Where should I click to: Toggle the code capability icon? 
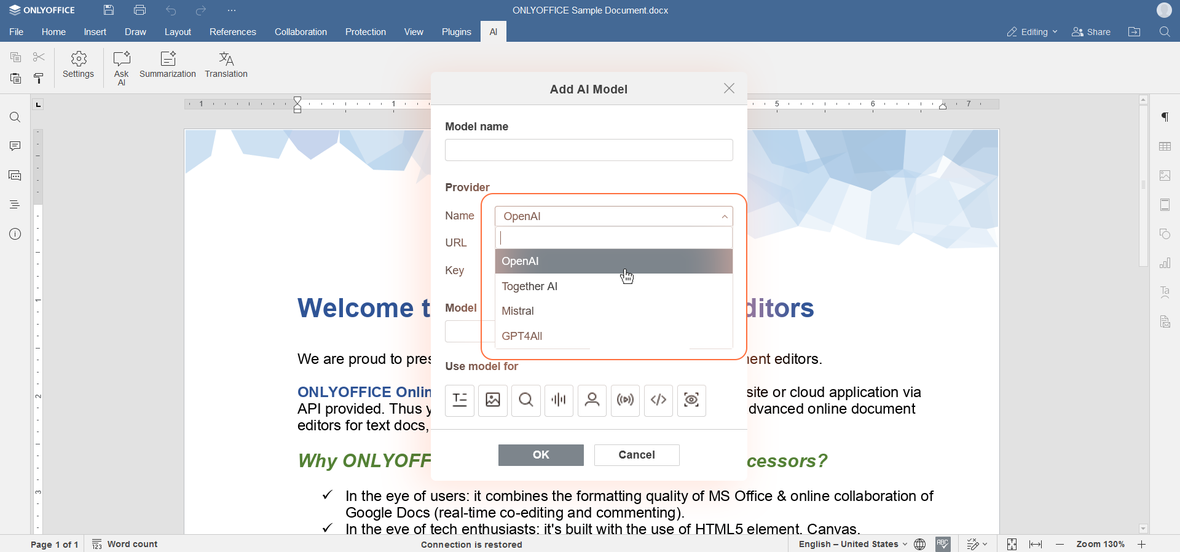[658, 400]
